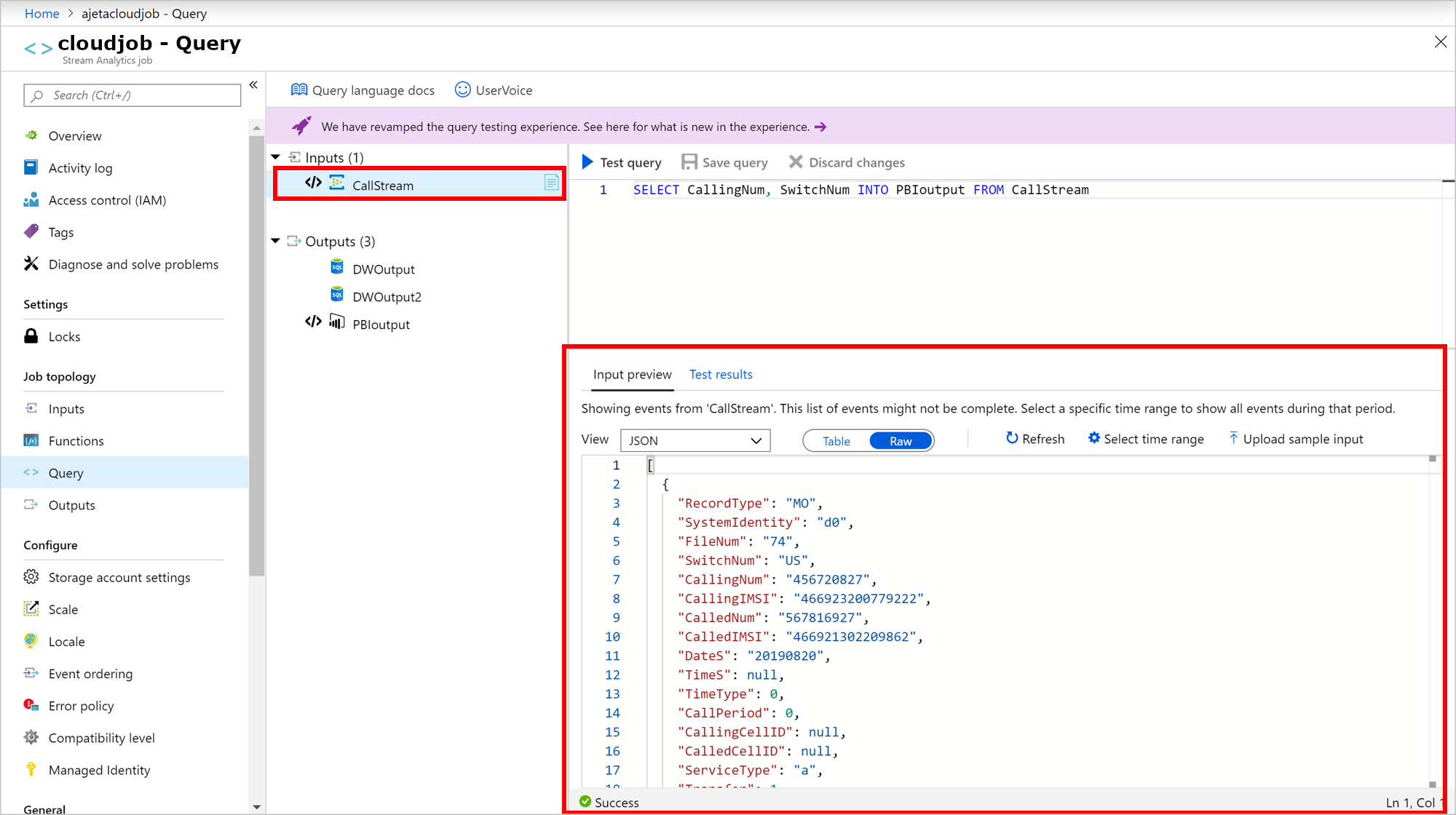Screen dimensions: 1456x815
Task: Click the UserVoice feedback icon
Action: [462, 89]
